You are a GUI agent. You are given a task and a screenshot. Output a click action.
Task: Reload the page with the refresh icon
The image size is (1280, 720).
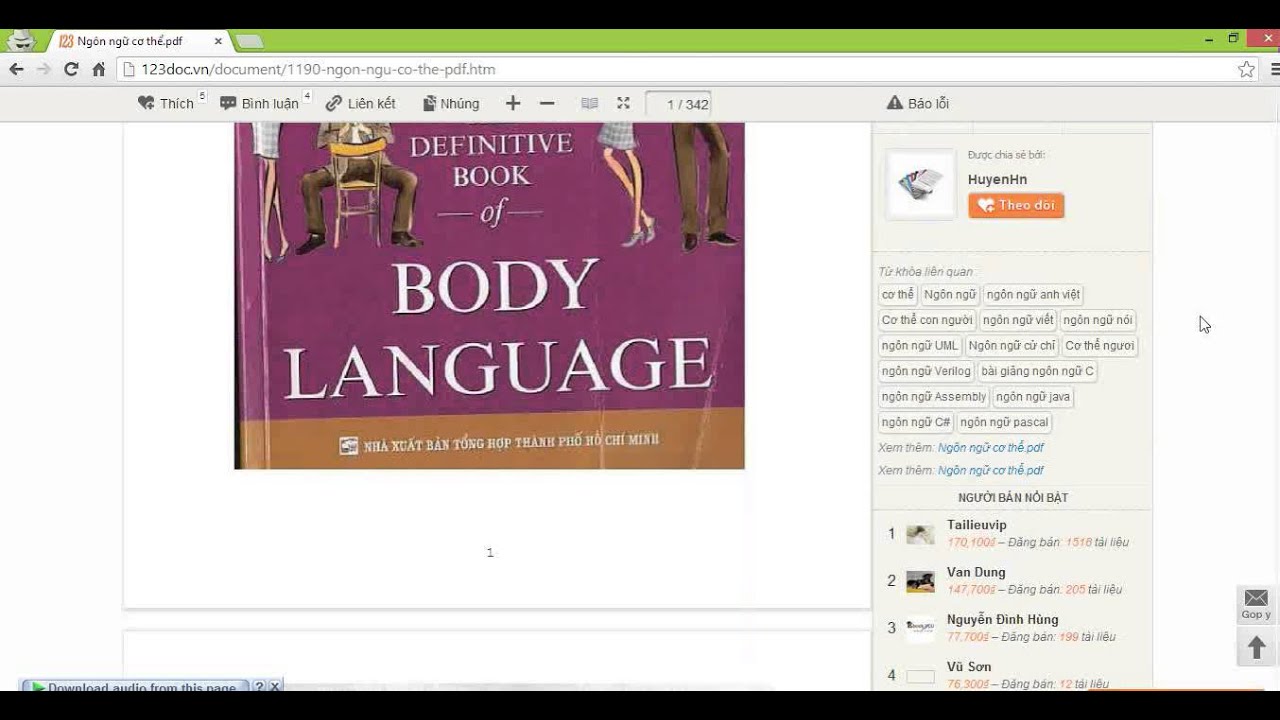click(71, 69)
